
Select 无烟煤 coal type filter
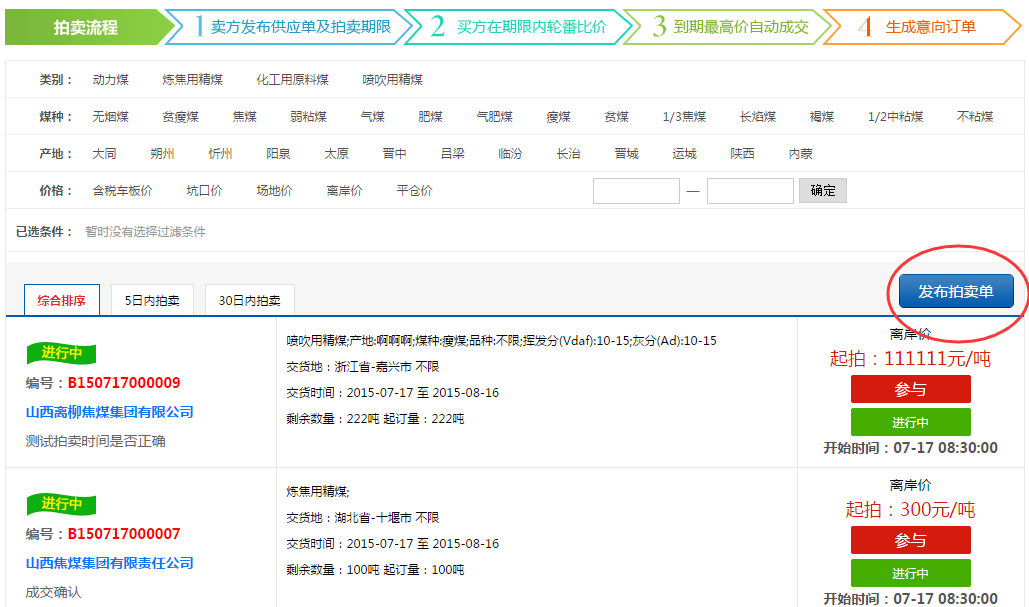[x=110, y=117]
